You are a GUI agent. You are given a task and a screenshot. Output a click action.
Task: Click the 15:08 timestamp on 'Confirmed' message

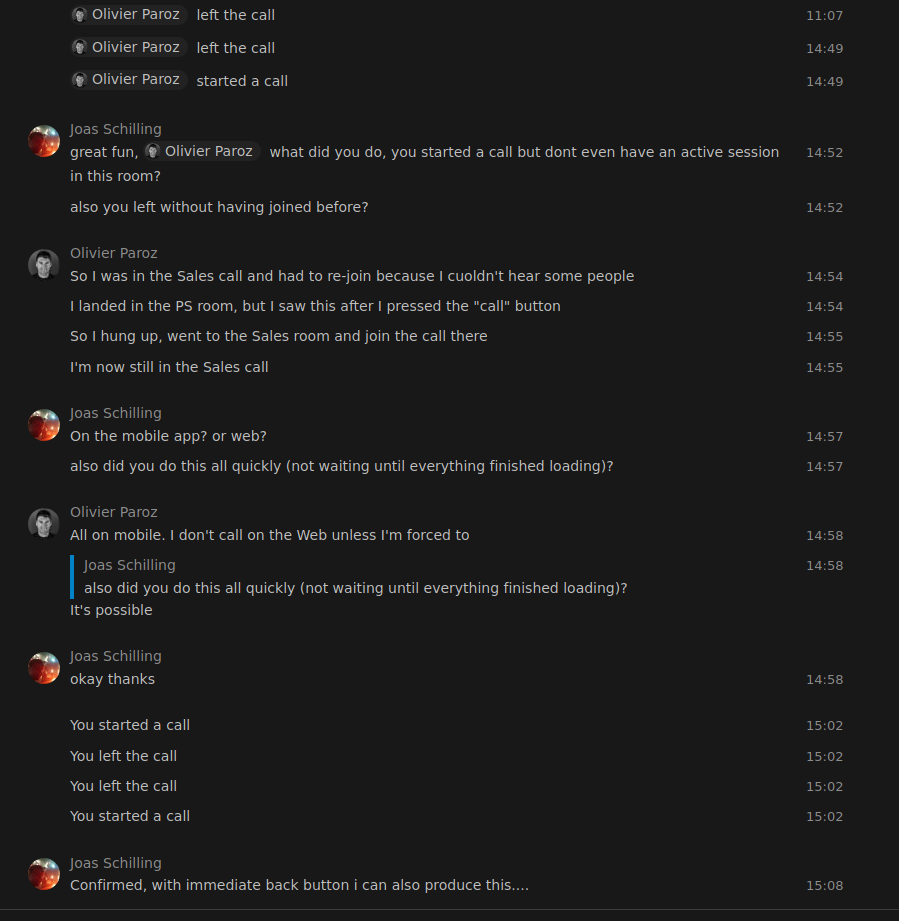[824, 886]
